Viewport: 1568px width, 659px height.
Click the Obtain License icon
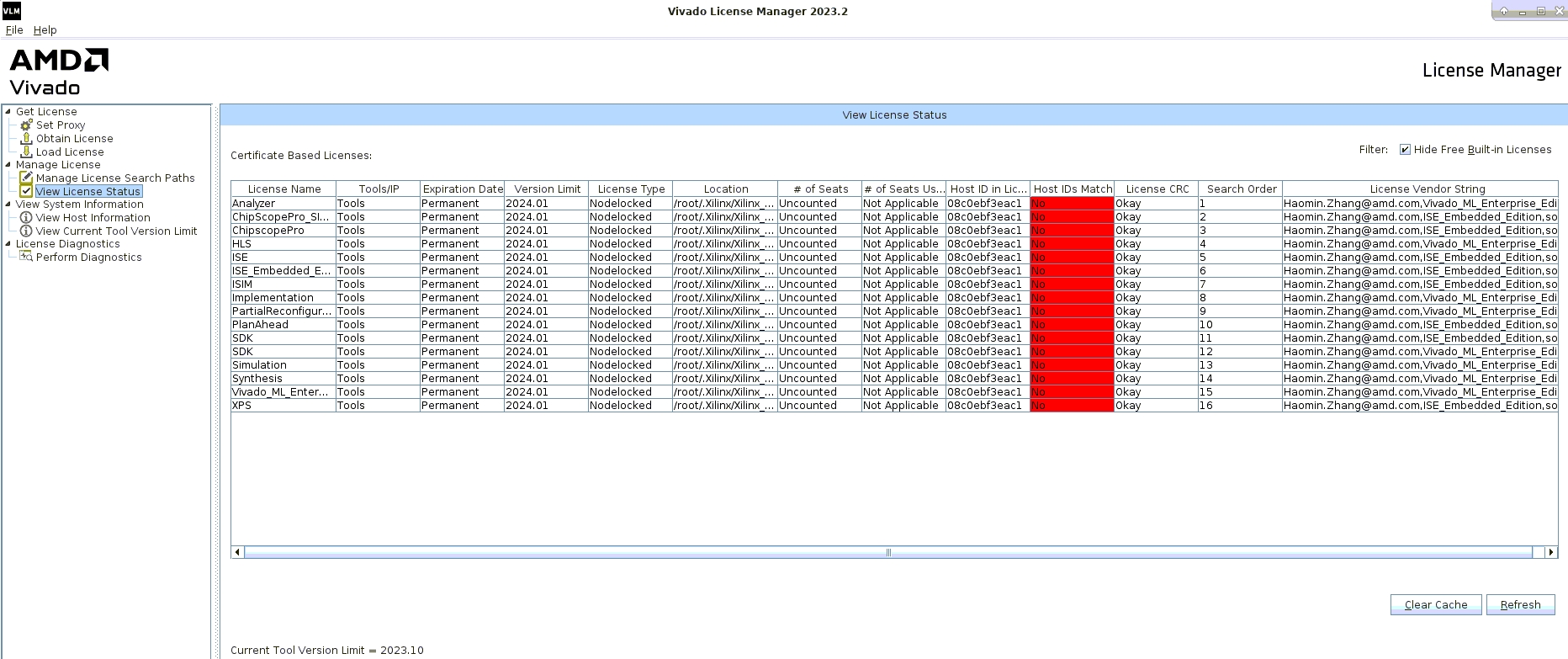[26, 138]
